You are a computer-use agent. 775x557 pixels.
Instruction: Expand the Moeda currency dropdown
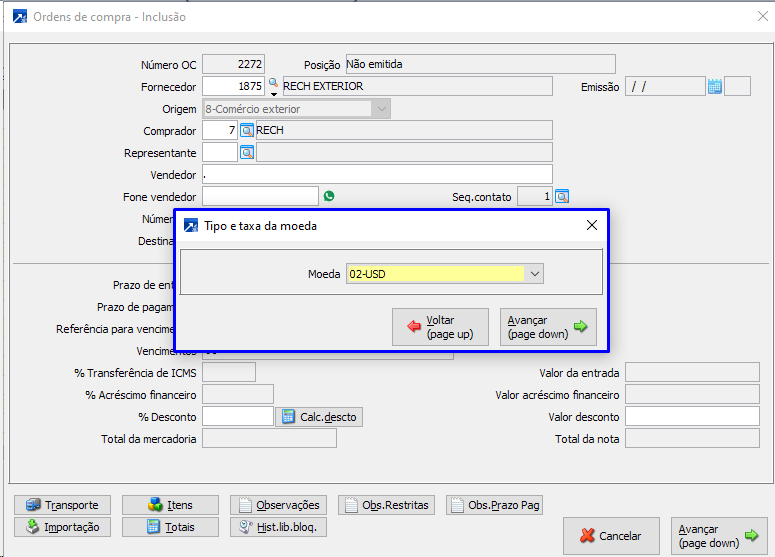[535, 274]
